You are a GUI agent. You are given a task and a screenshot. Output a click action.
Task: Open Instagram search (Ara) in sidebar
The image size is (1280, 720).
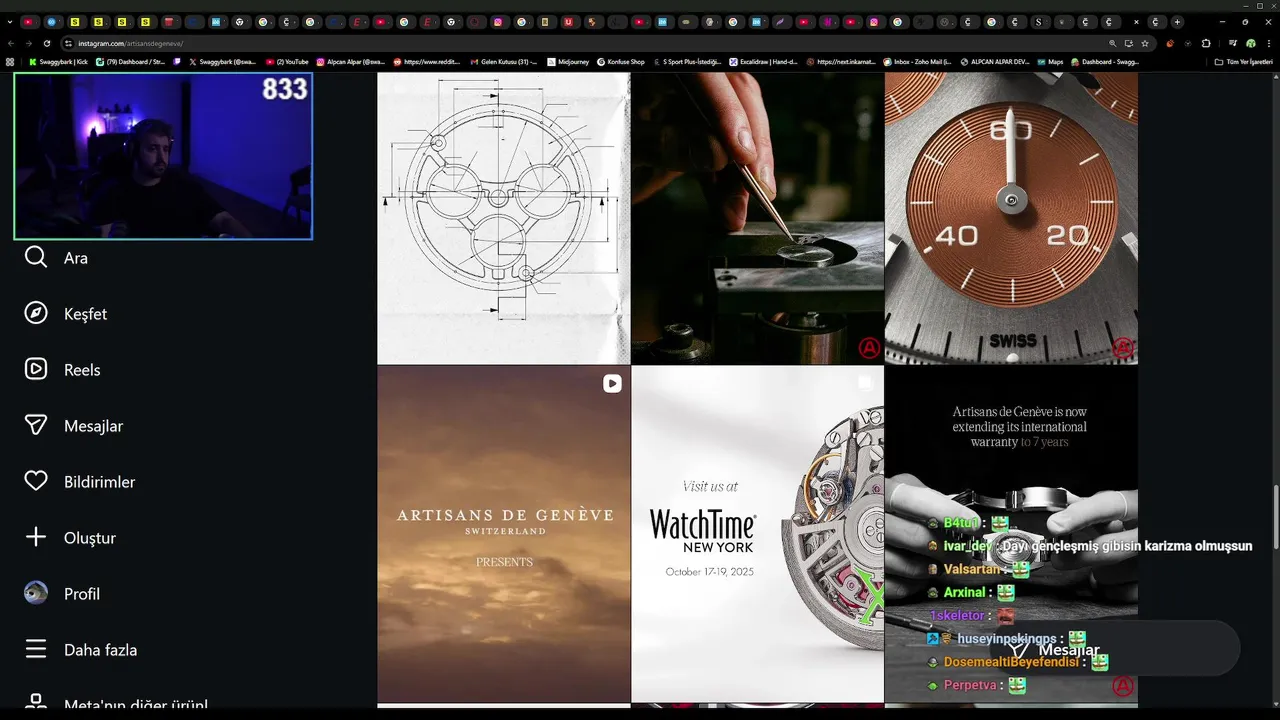pos(56,258)
